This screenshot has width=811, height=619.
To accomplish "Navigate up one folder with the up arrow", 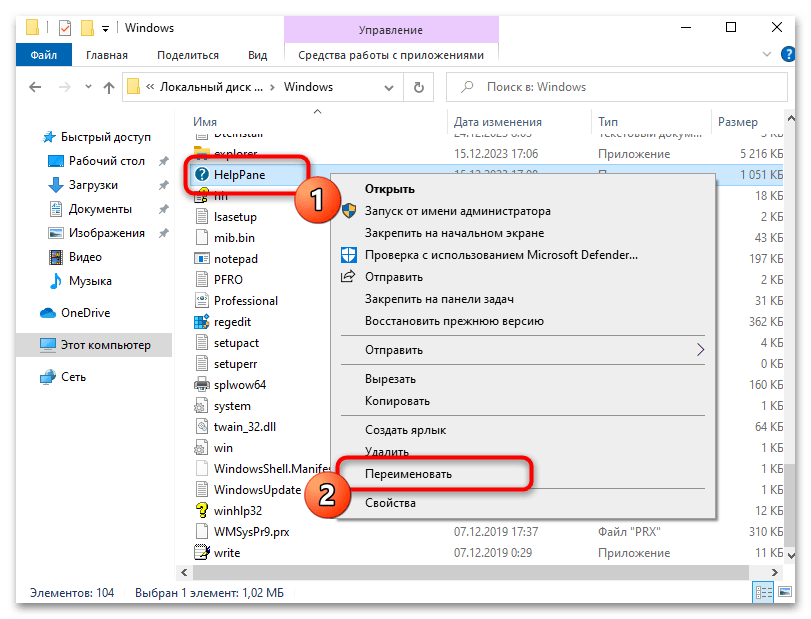I will pyautogui.click(x=108, y=87).
